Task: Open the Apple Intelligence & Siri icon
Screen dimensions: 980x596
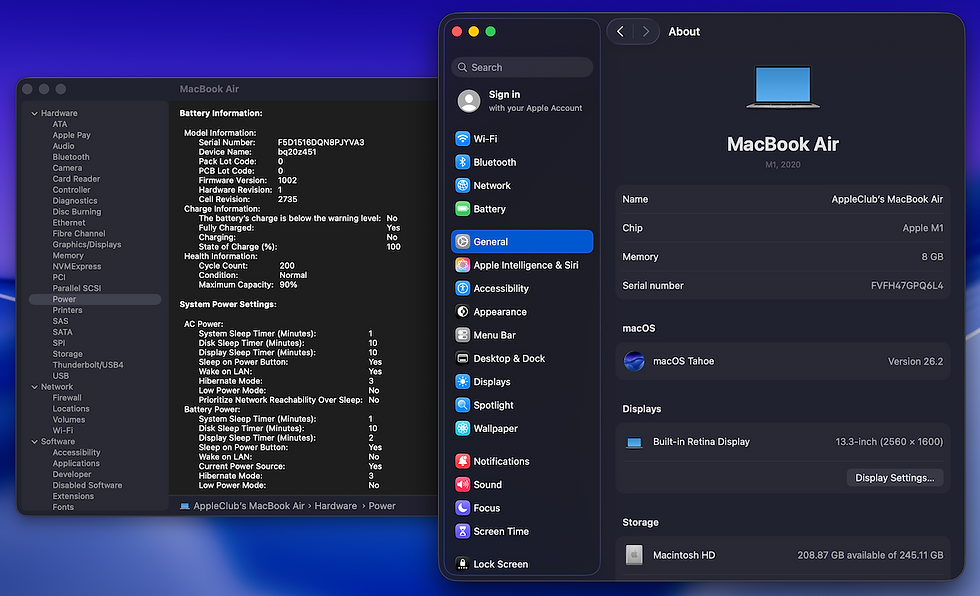Action: click(x=462, y=265)
